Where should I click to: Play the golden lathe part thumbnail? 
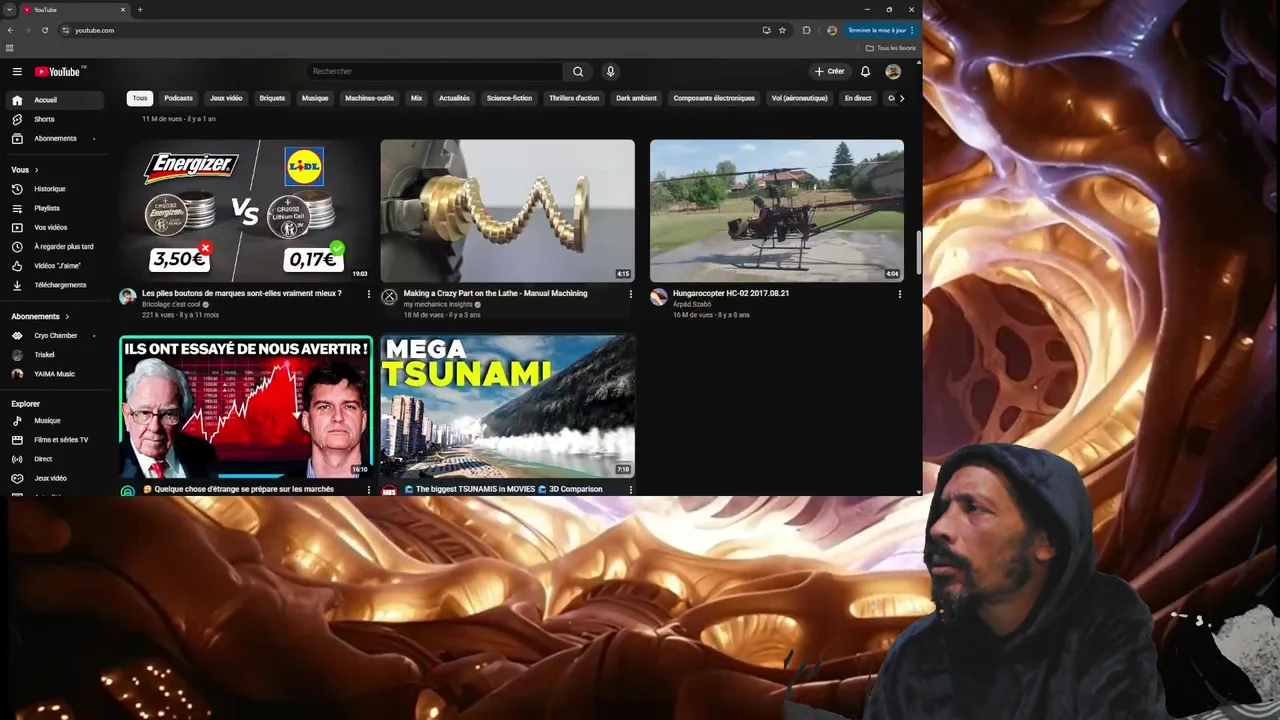[507, 210]
